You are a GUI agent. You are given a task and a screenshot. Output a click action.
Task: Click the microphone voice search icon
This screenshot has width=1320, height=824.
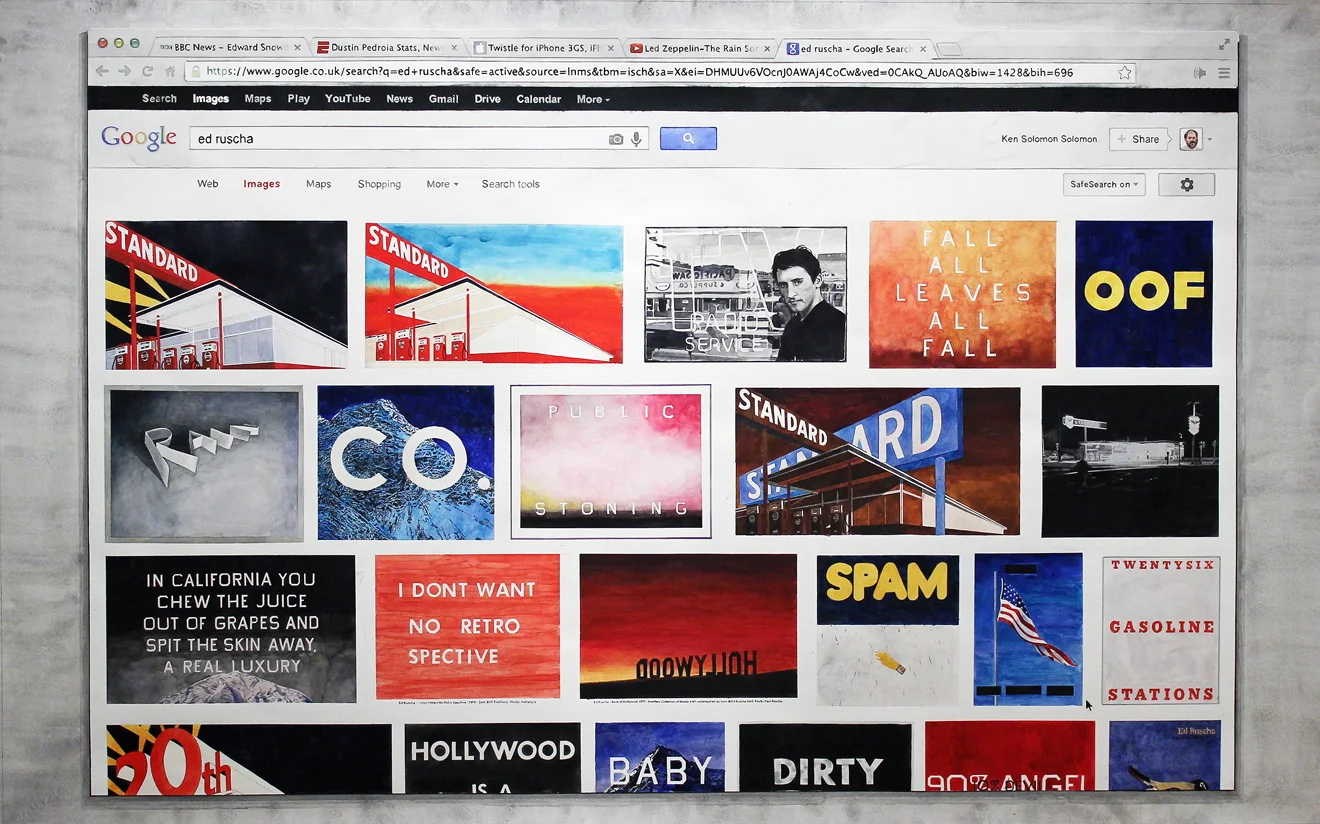point(636,139)
